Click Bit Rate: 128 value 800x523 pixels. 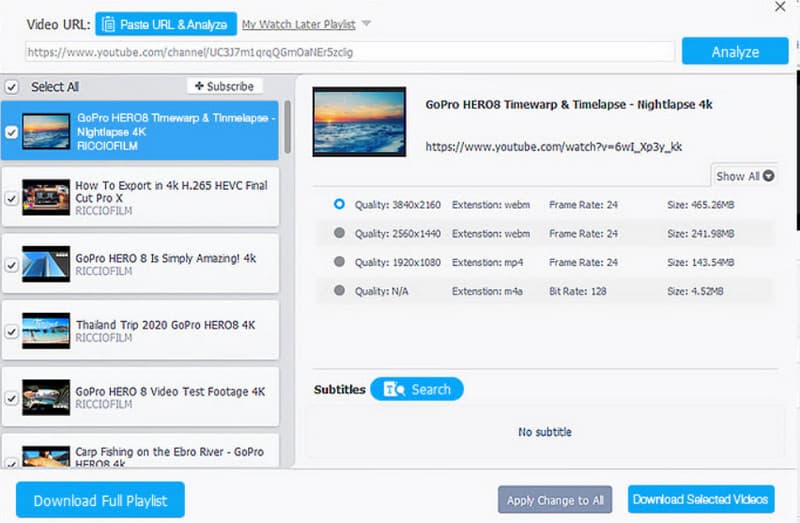[x=578, y=291]
